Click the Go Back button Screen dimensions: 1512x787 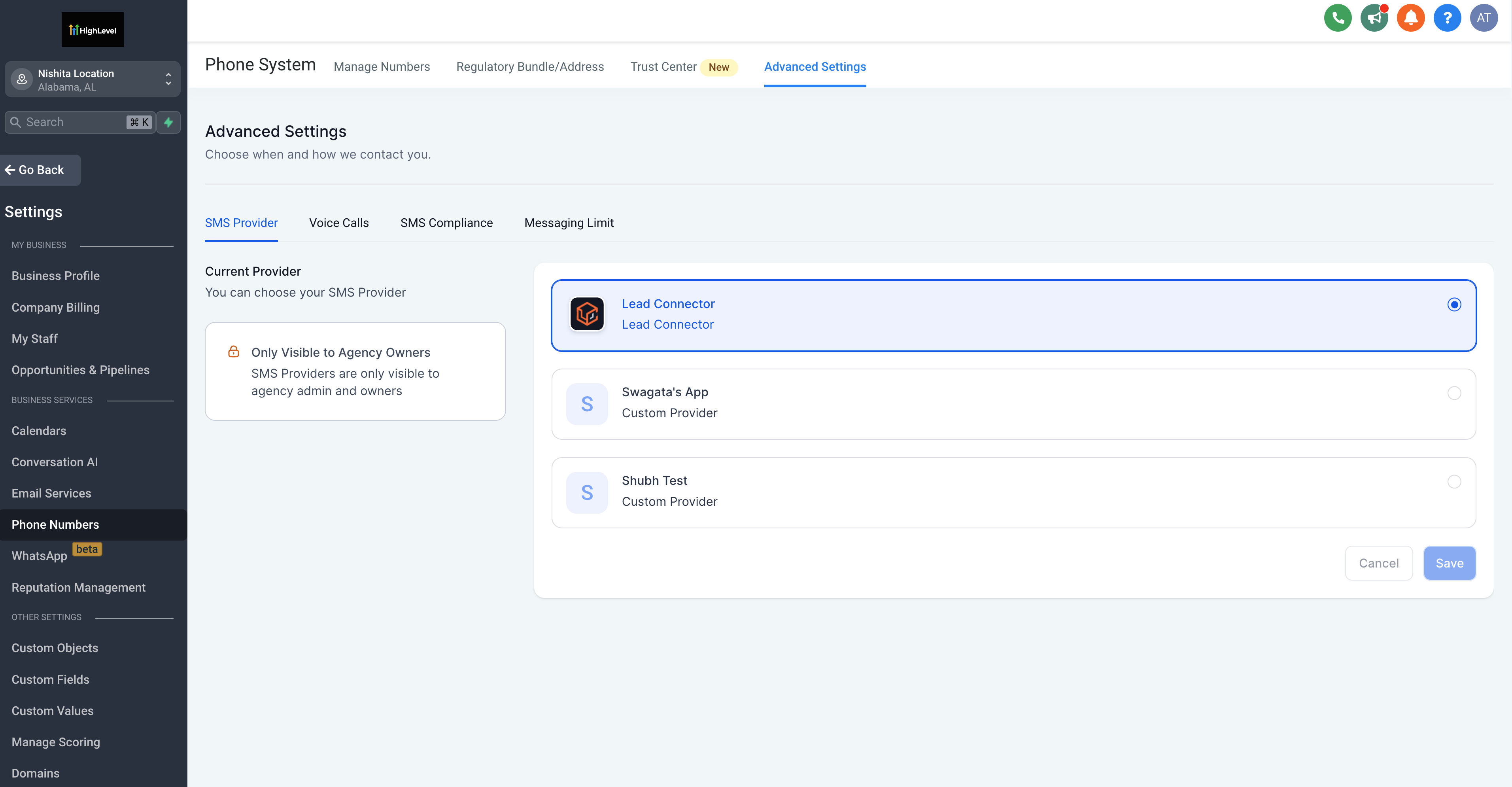40,170
